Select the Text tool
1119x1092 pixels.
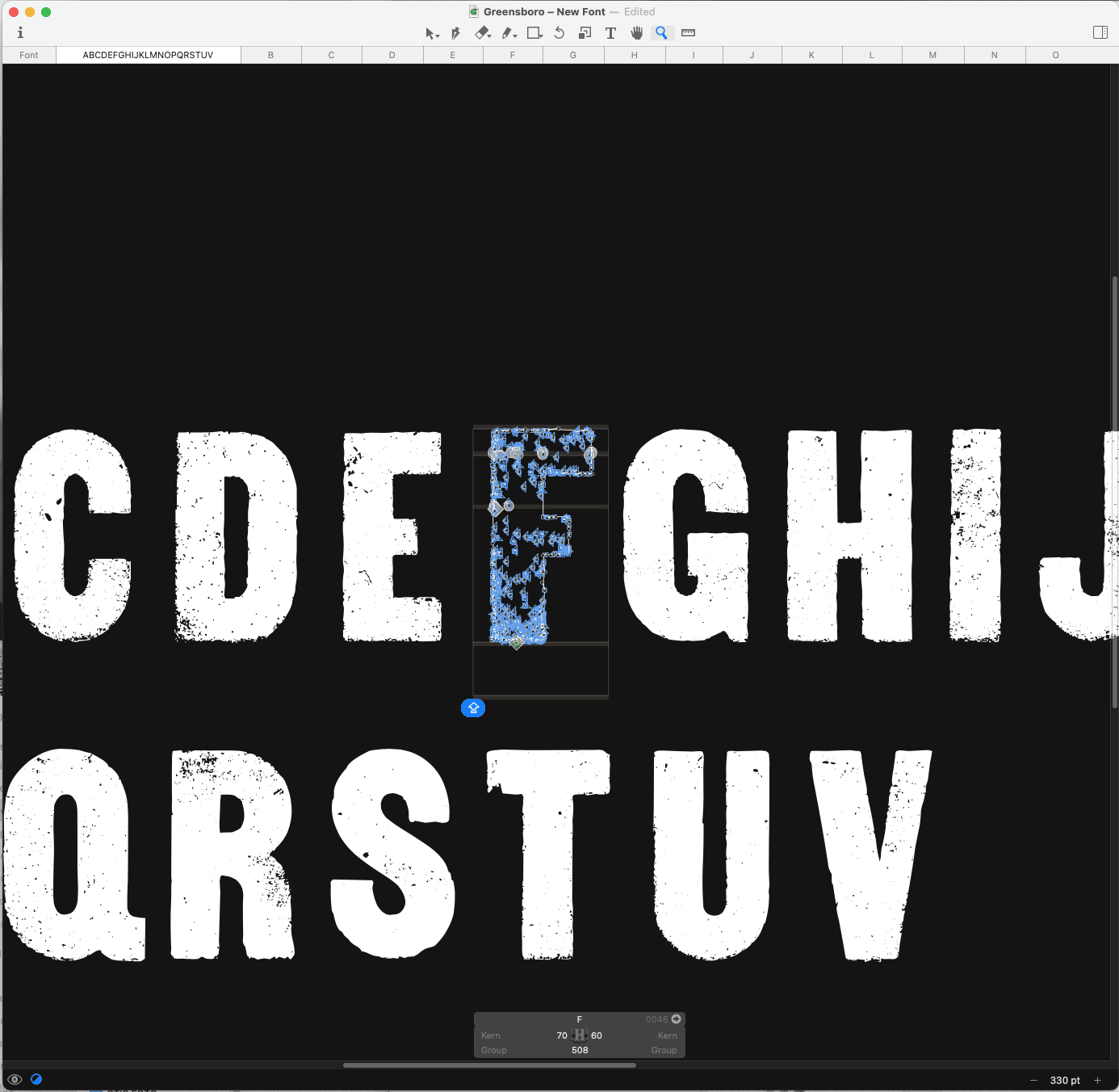click(610, 33)
